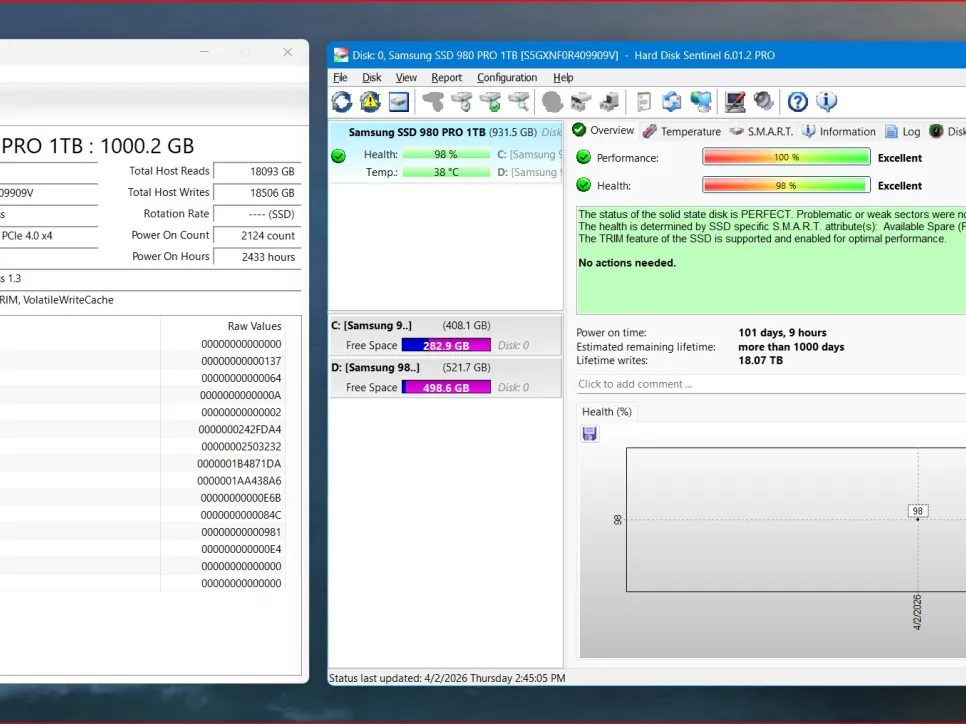Click the speaker sound toolbar icon
The height and width of the screenshot is (724, 966).
click(x=764, y=101)
